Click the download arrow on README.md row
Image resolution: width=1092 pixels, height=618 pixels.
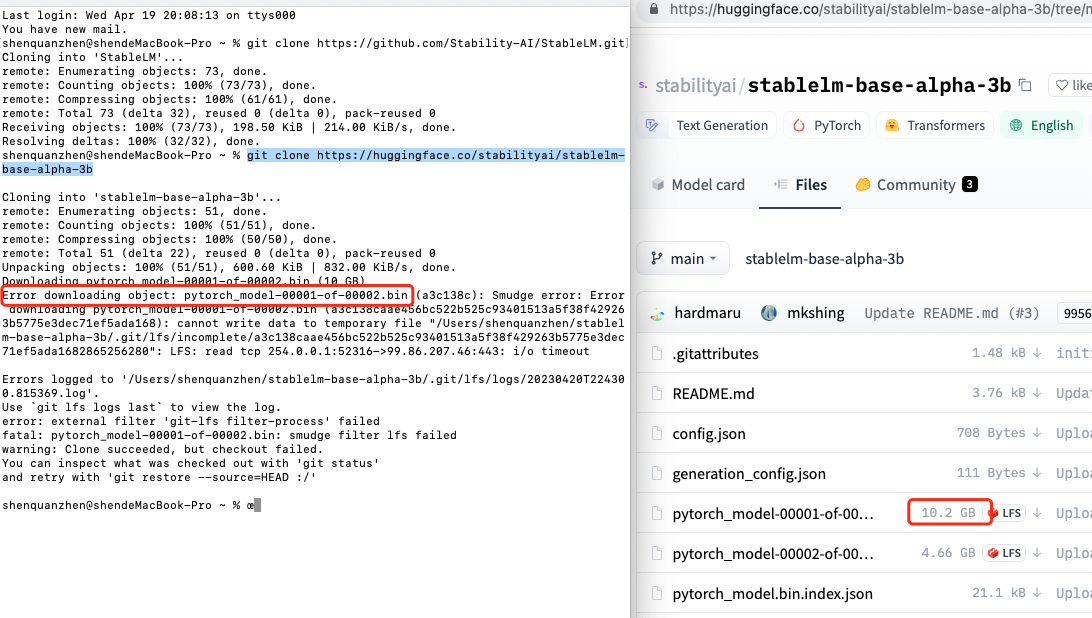(1037, 393)
